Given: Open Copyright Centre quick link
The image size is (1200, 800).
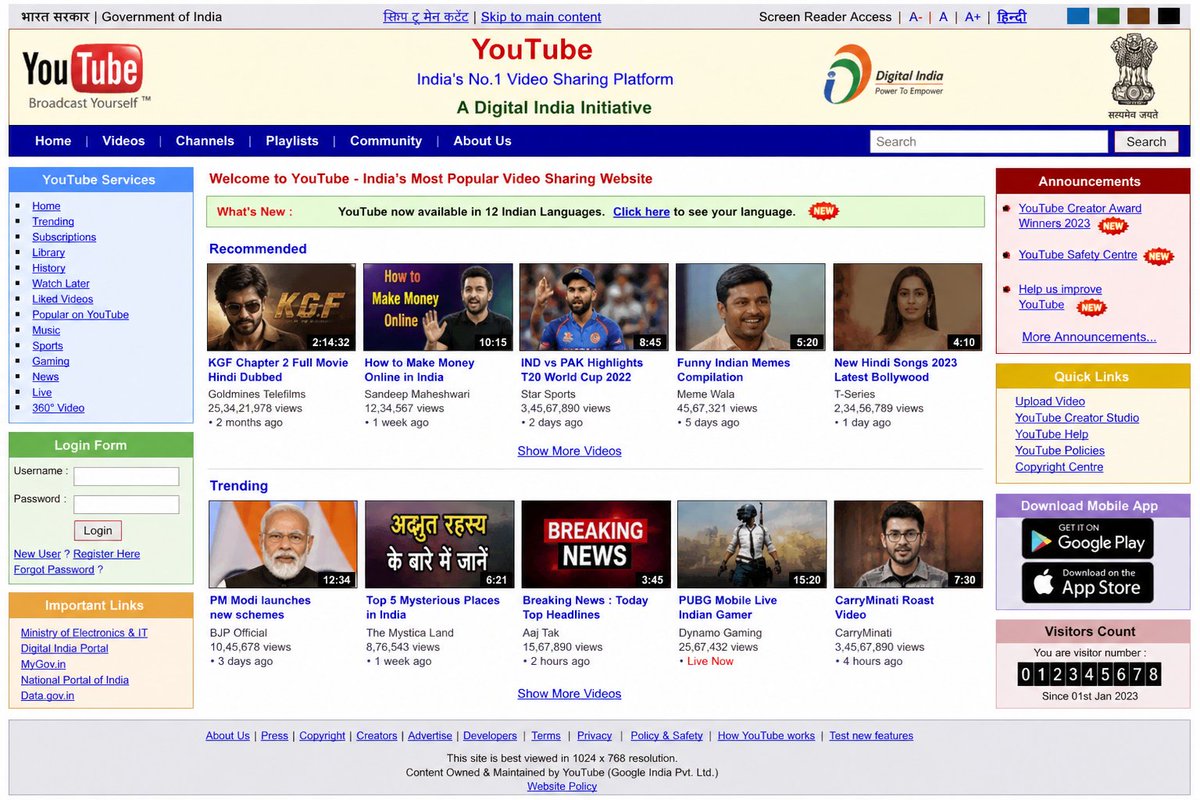Looking at the screenshot, I should [x=1059, y=467].
